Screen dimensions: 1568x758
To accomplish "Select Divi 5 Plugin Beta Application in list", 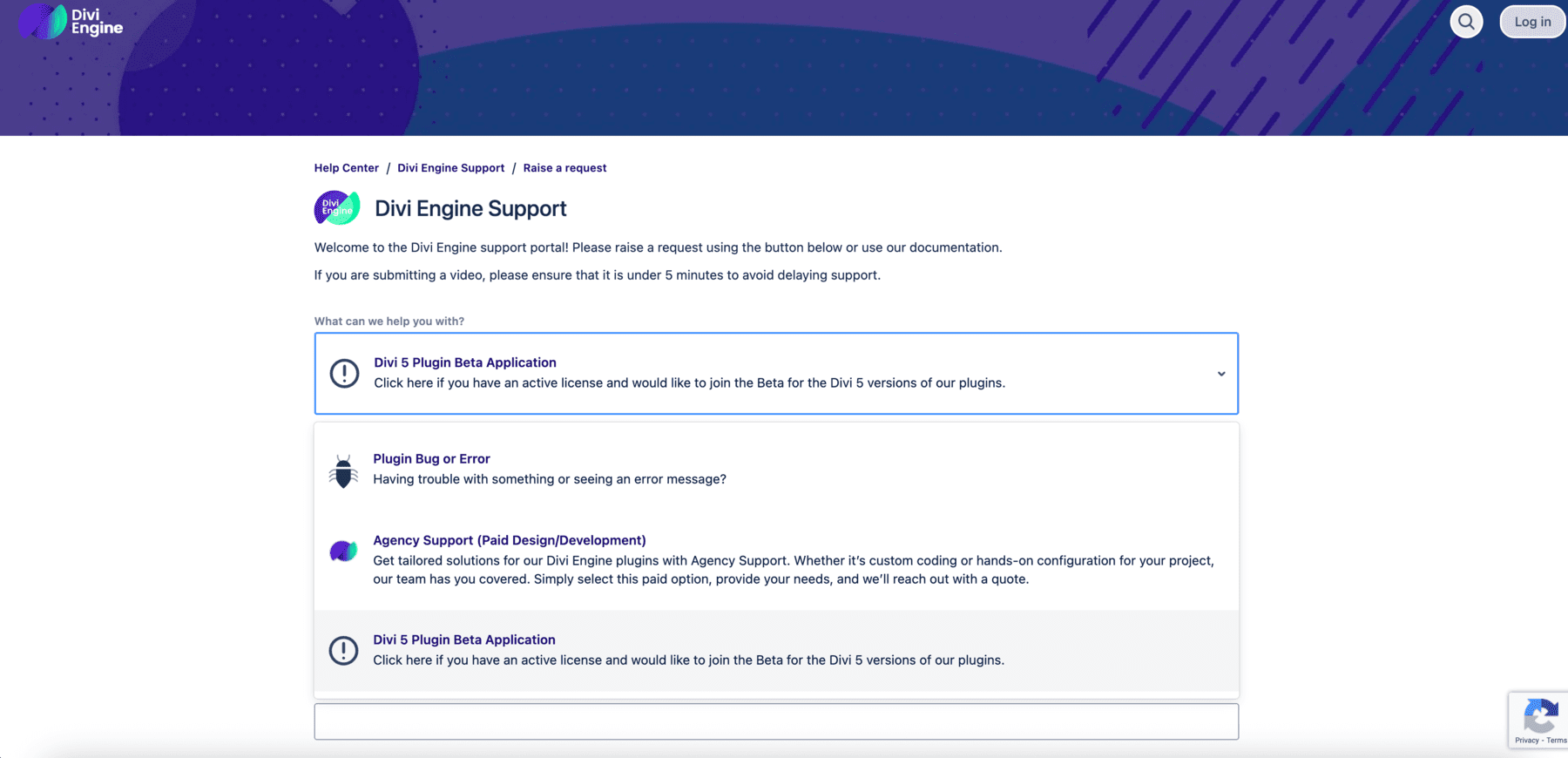I will click(x=463, y=640).
